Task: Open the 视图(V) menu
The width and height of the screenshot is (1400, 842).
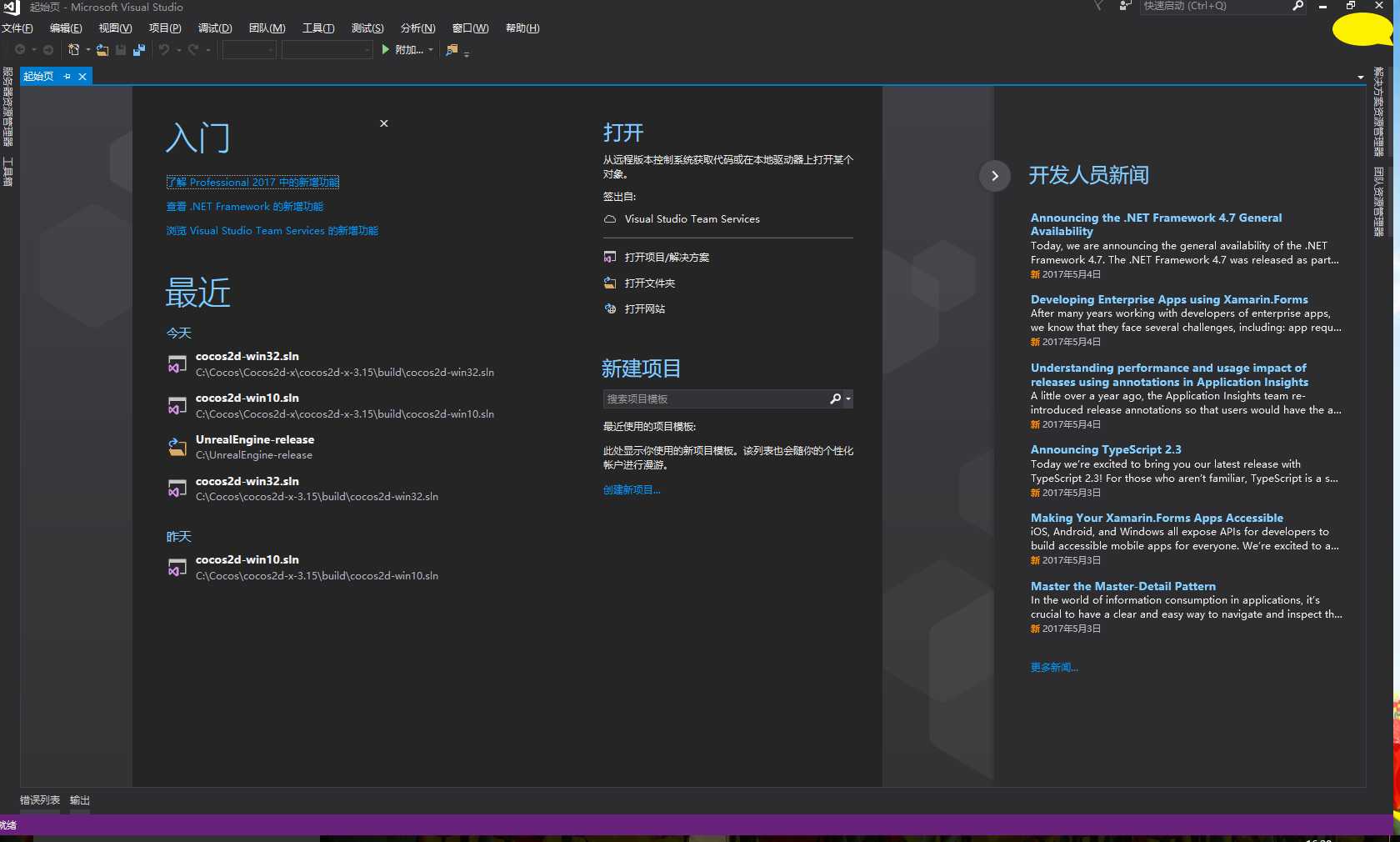Action: point(115,28)
